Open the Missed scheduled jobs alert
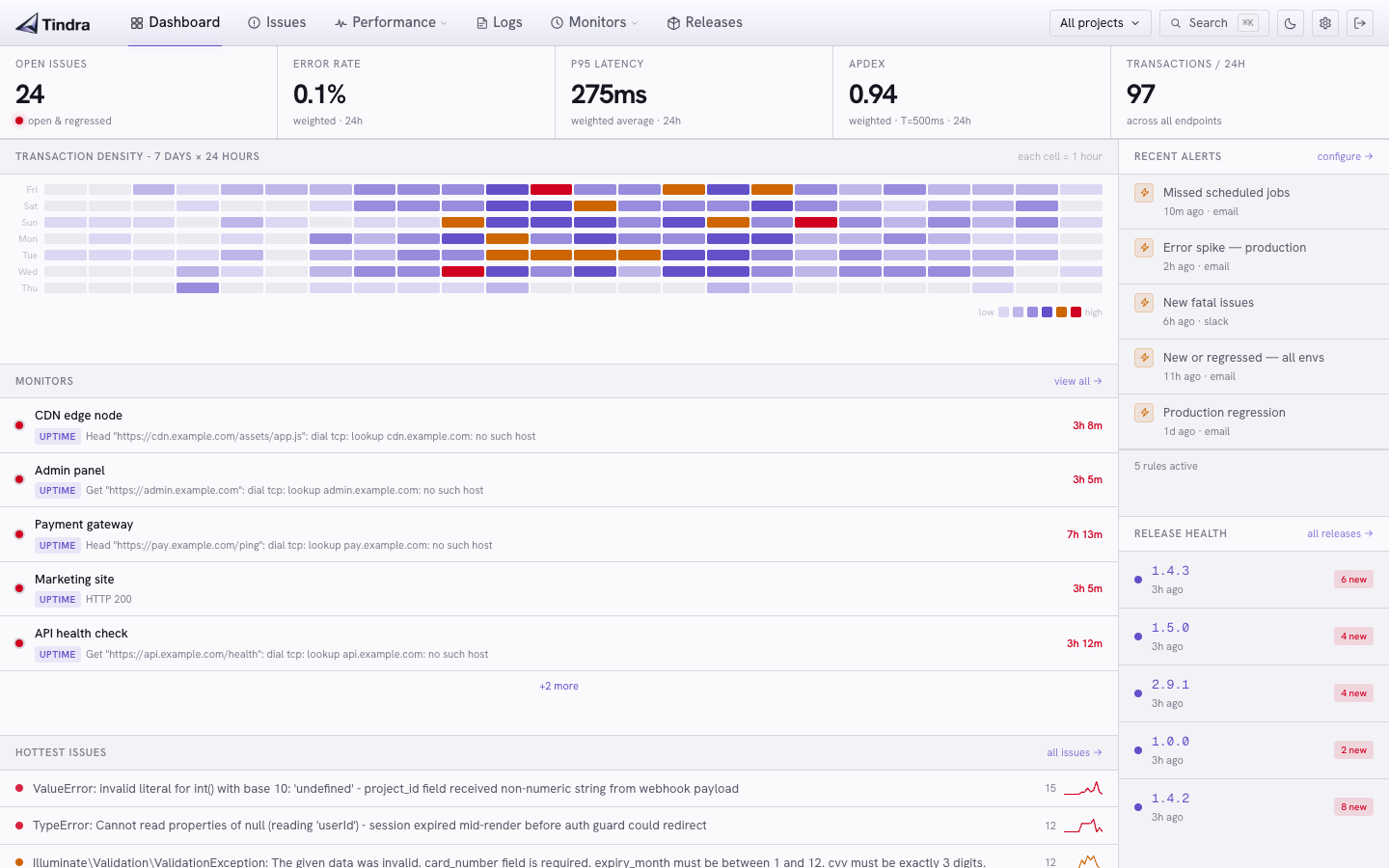This screenshot has height=868, width=1389. tap(1254, 202)
